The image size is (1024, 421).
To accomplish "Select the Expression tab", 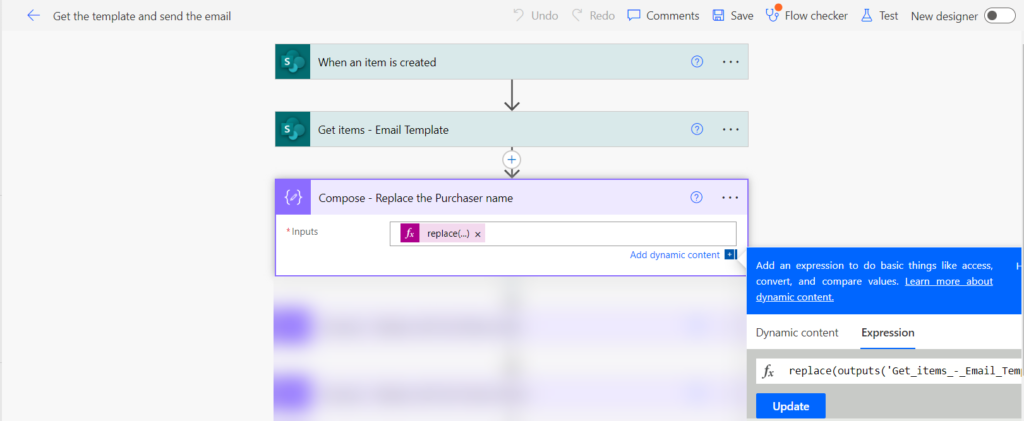I will [x=887, y=333].
